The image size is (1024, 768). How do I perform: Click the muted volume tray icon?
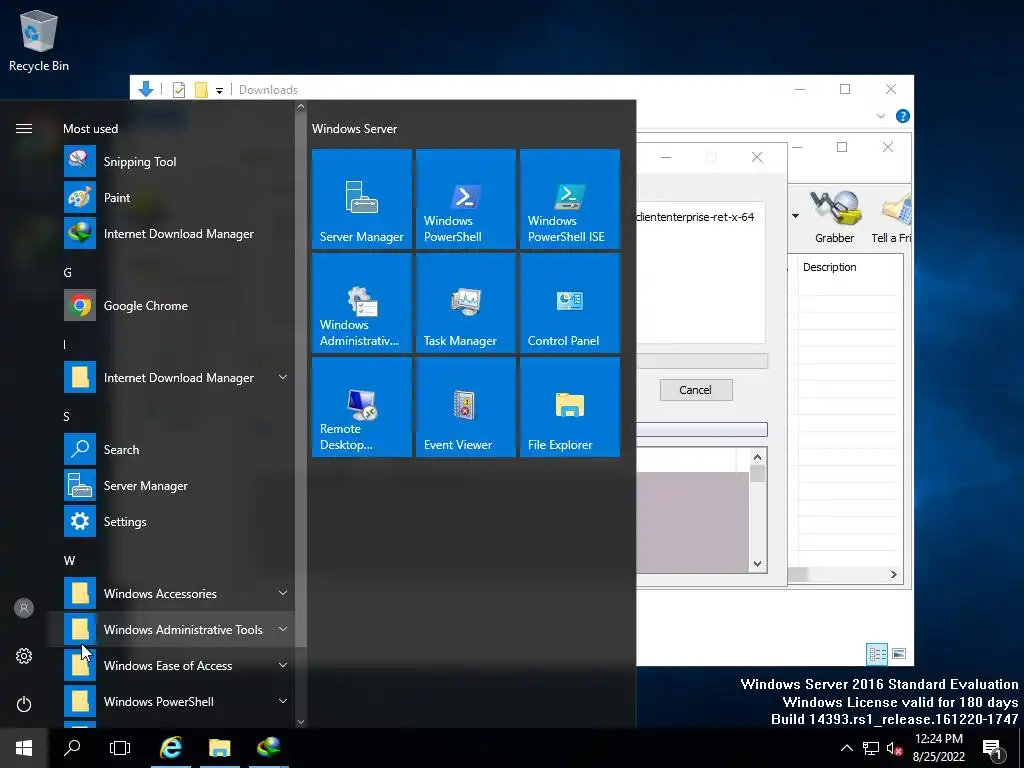894,748
